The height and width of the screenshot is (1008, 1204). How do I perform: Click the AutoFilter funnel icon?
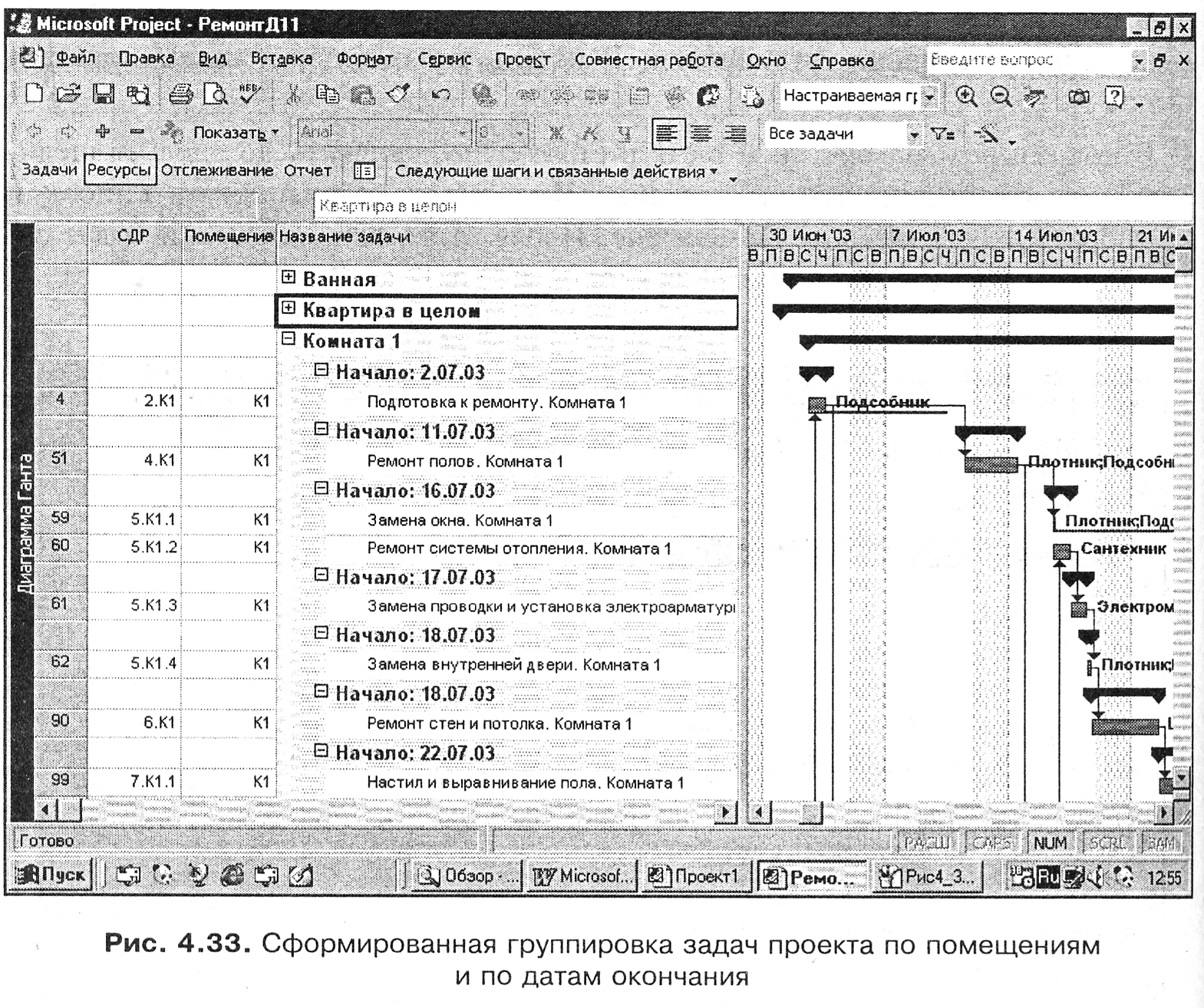coord(942,133)
